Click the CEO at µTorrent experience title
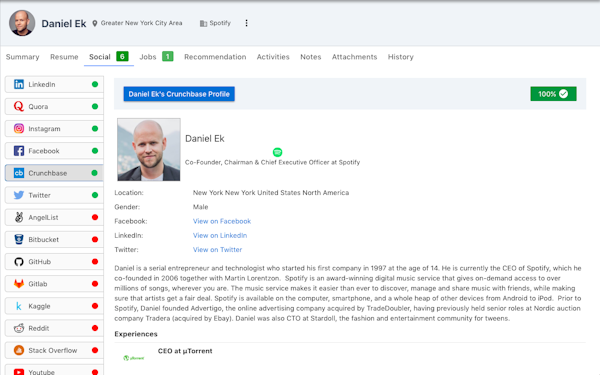This screenshot has width=600, height=375. (x=185, y=351)
